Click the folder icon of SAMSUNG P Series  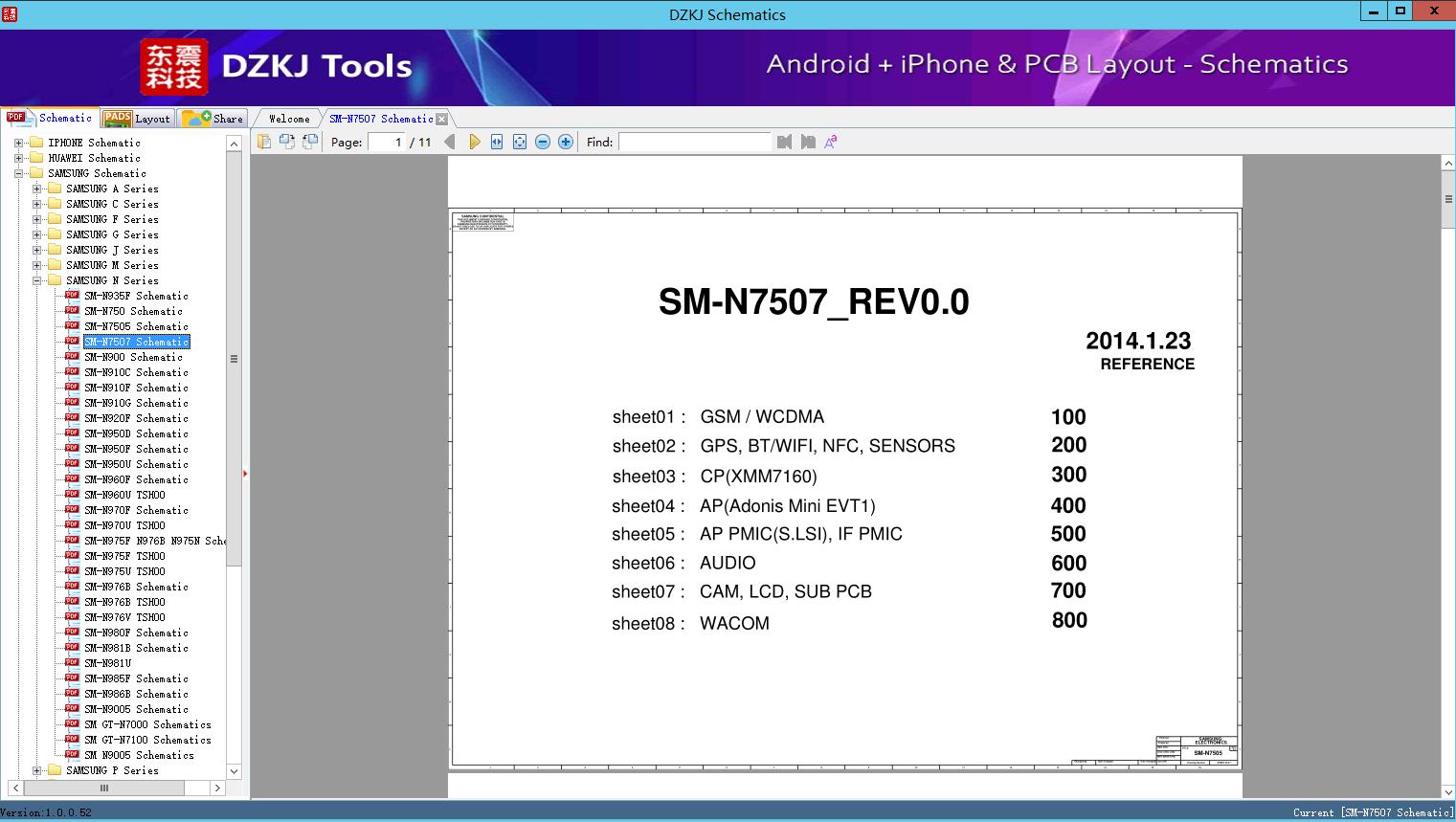(55, 769)
